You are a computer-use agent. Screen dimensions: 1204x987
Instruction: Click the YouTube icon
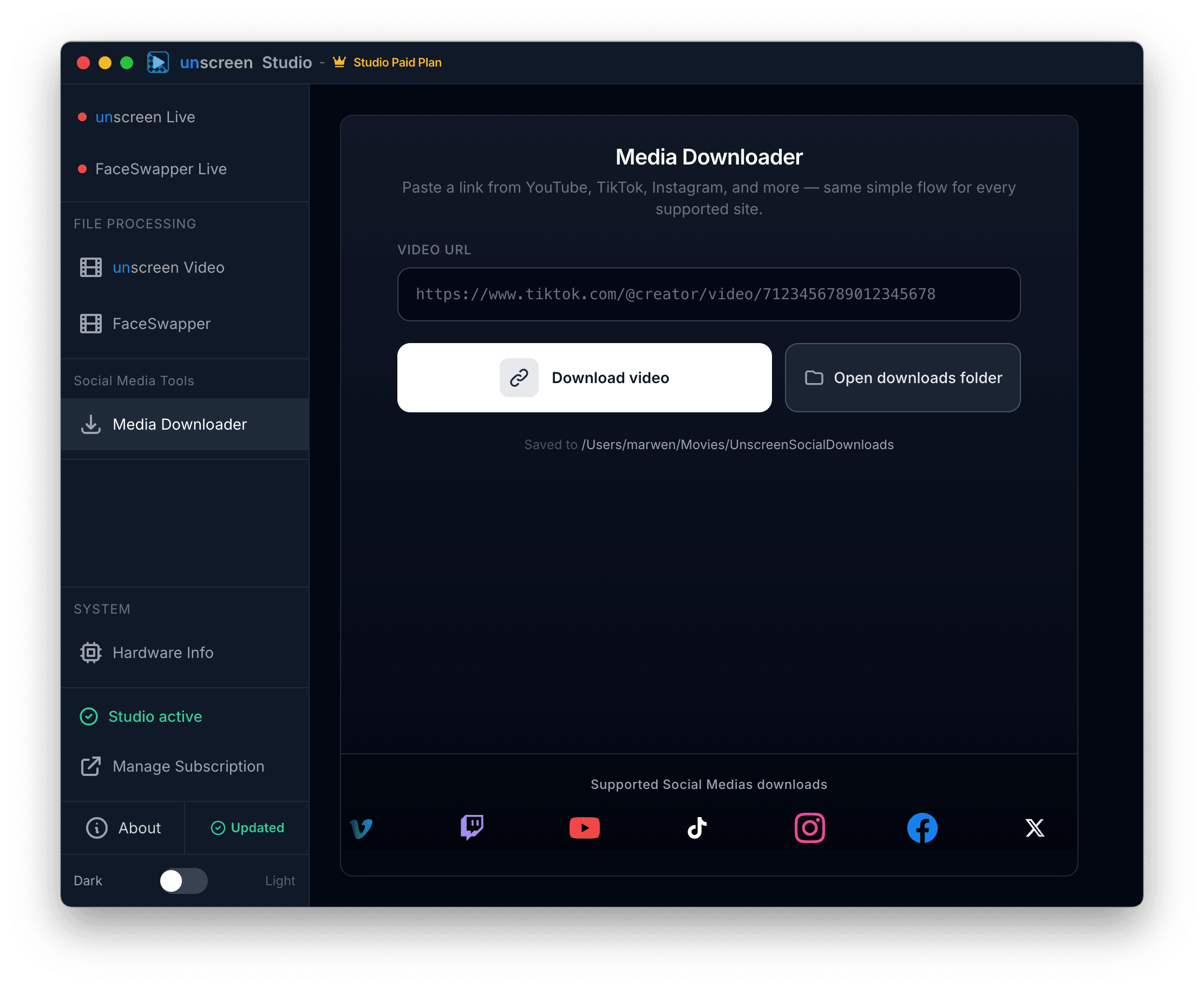[x=584, y=828]
